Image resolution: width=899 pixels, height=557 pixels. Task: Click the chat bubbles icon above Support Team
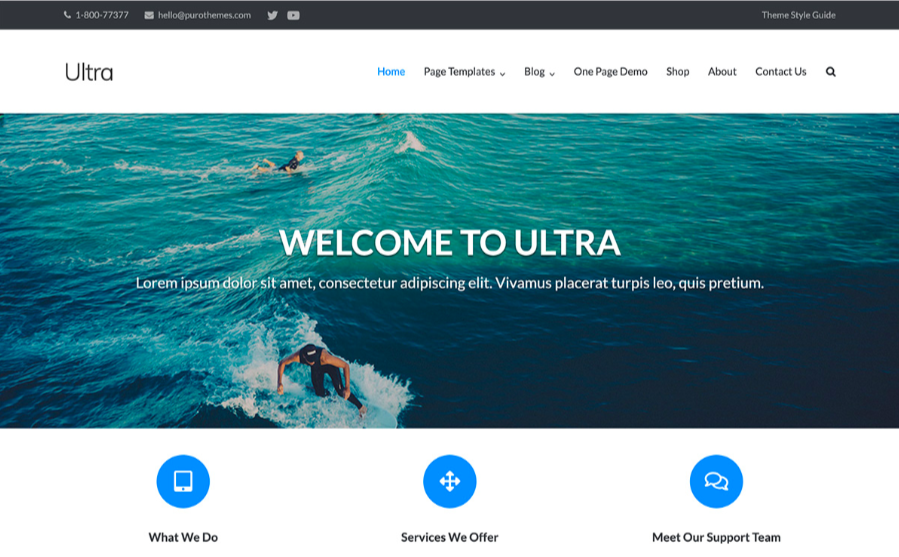pyautogui.click(x=716, y=481)
